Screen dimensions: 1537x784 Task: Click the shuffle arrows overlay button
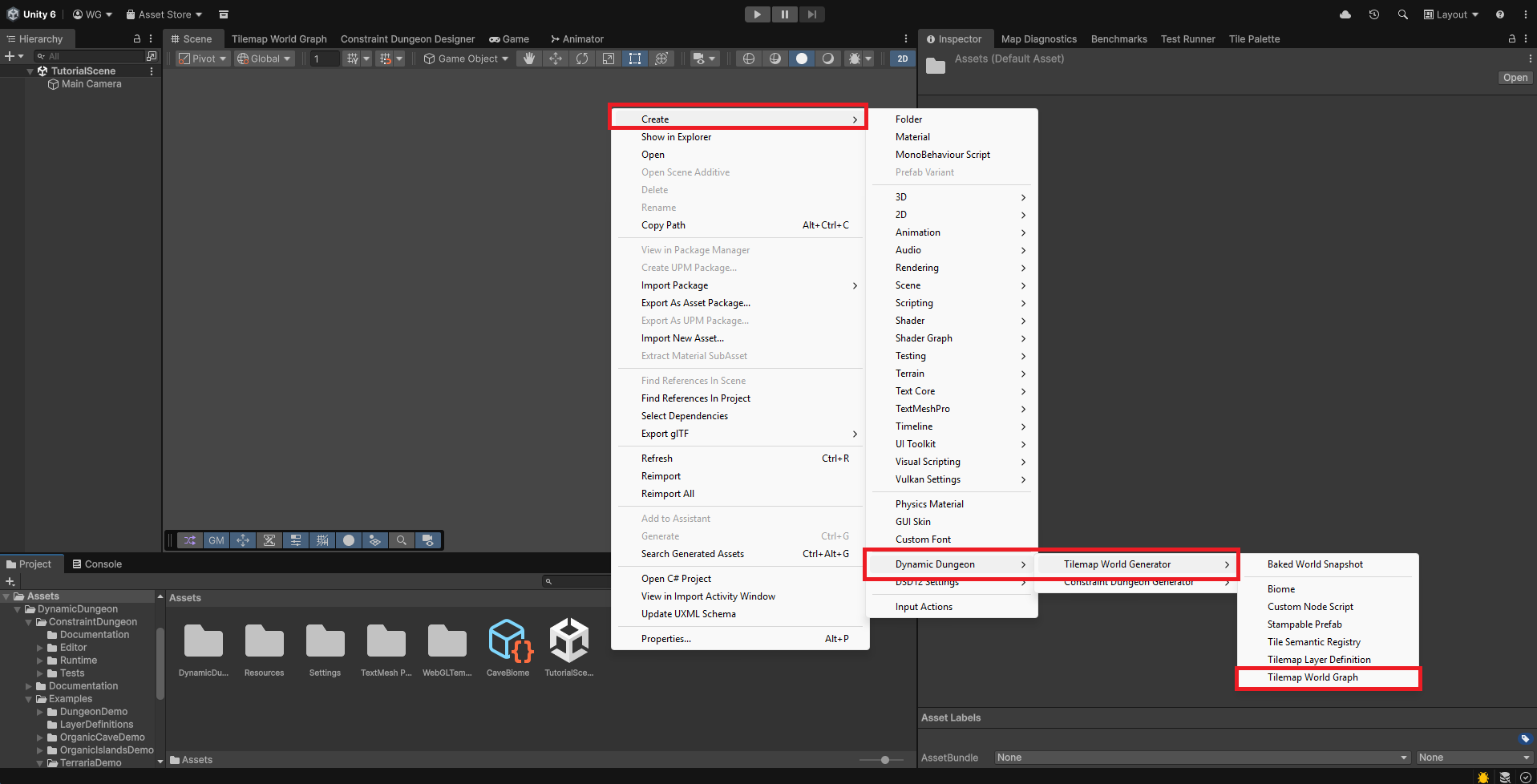190,540
